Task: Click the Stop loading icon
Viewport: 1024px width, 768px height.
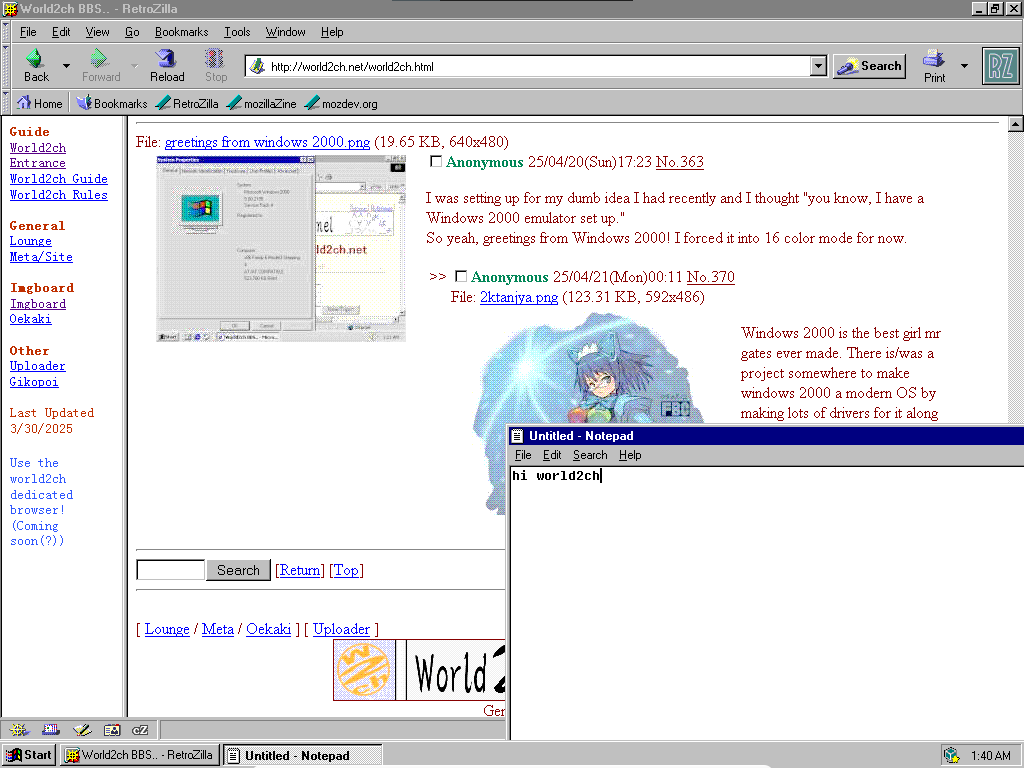Action: click(215, 59)
